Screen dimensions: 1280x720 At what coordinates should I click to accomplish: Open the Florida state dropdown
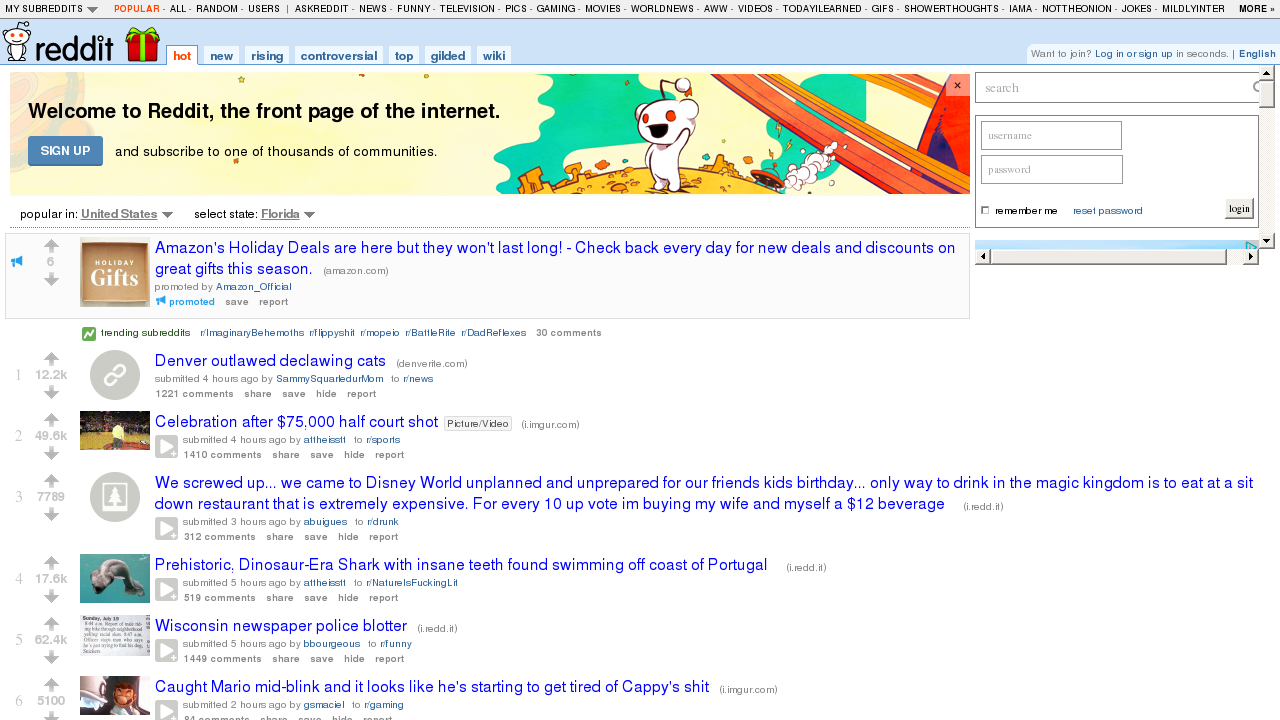288,214
